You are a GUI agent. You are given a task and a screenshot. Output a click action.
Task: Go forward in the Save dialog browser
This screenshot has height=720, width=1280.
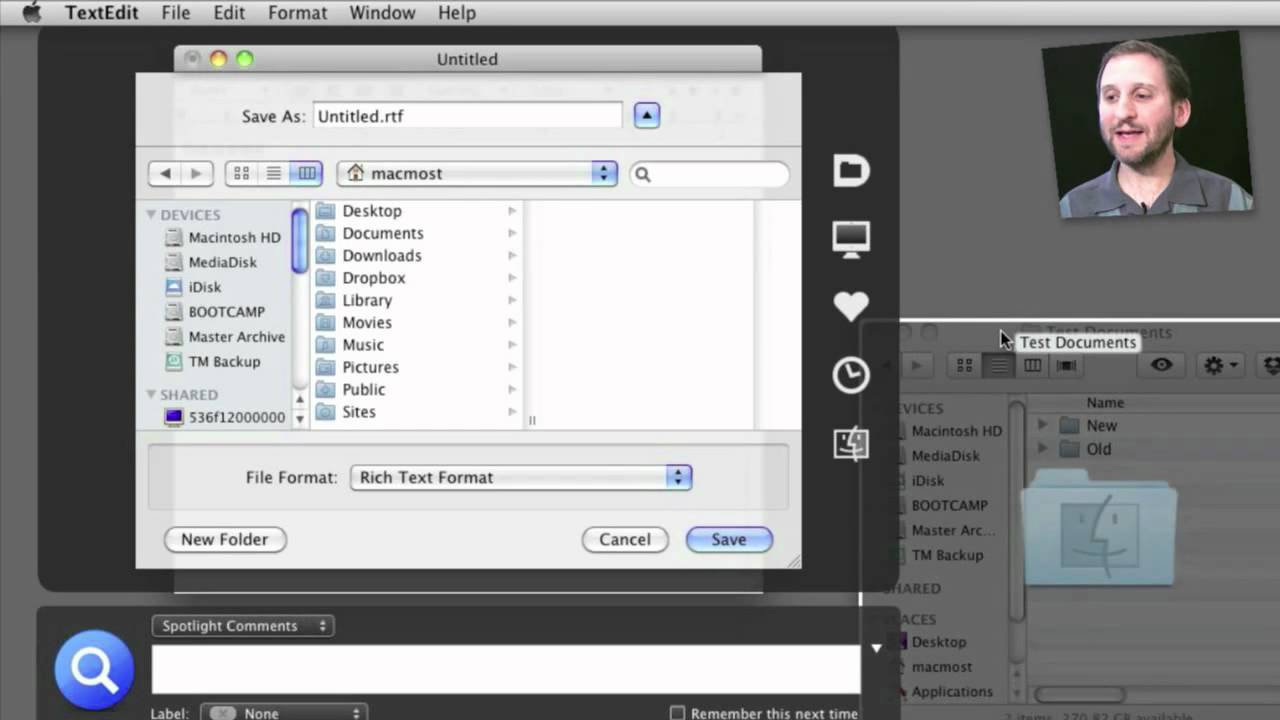point(196,173)
